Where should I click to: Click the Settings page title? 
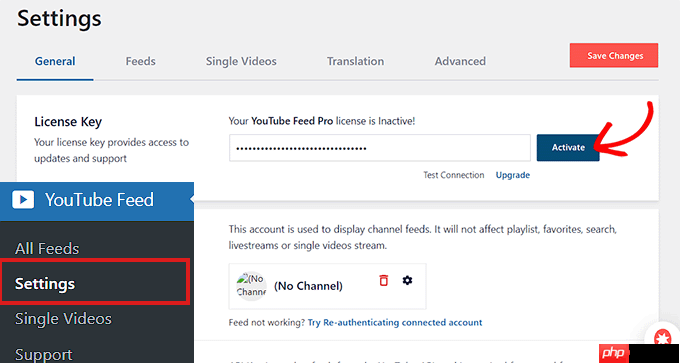[x=59, y=19]
